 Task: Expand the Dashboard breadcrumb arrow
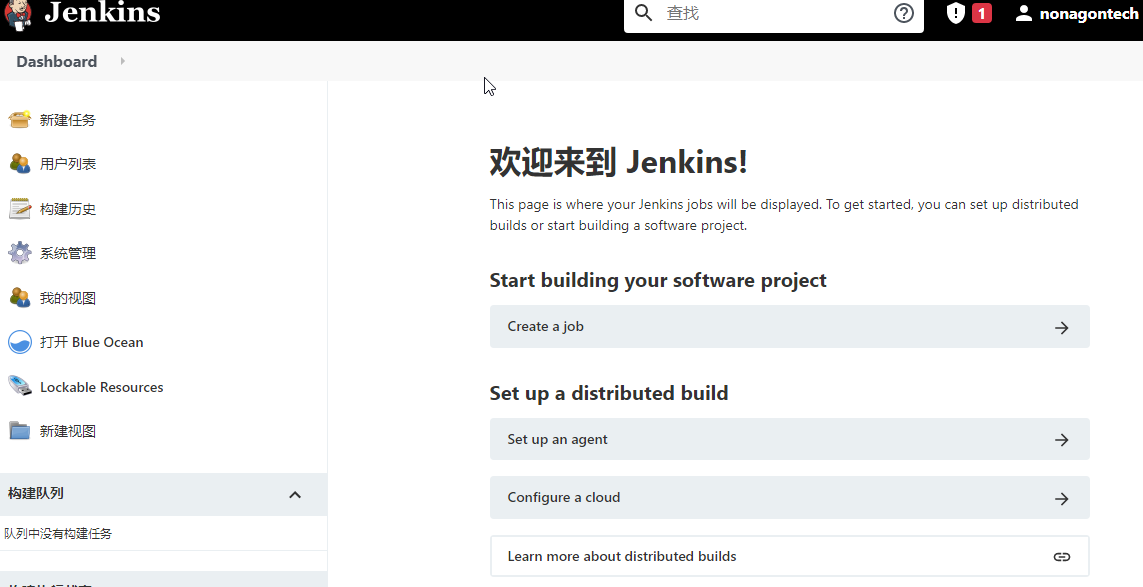pyautogui.click(x=123, y=61)
